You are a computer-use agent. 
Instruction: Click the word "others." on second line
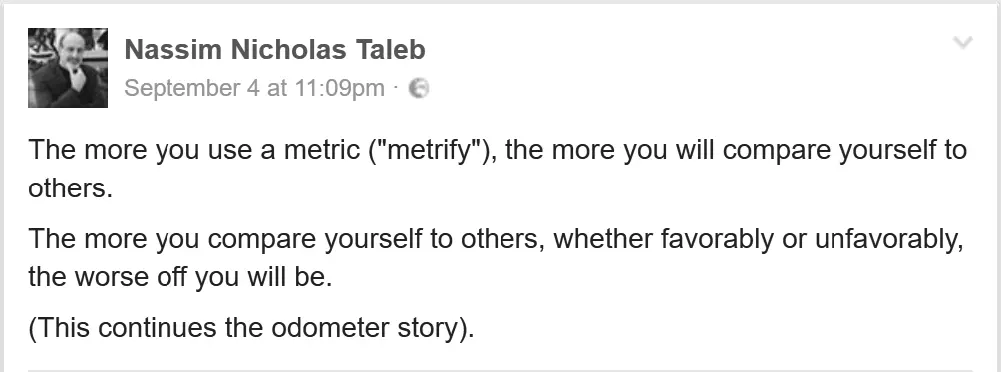70,189
